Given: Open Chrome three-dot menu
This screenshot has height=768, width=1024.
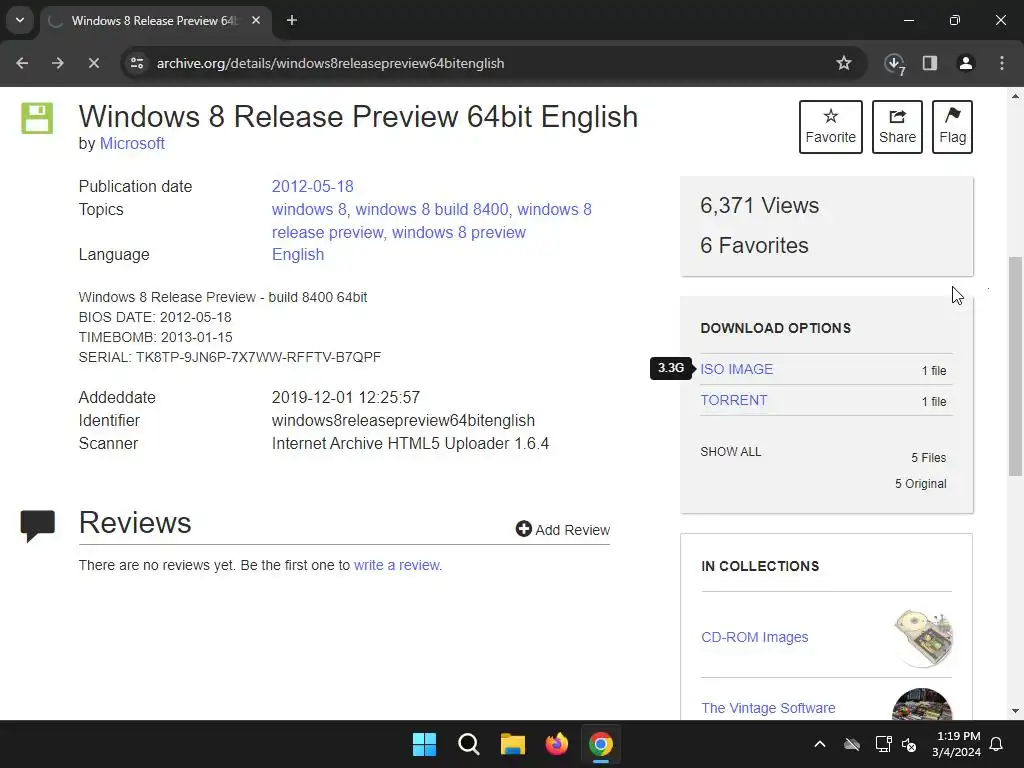Looking at the screenshot, I should tap(1002, 63).
